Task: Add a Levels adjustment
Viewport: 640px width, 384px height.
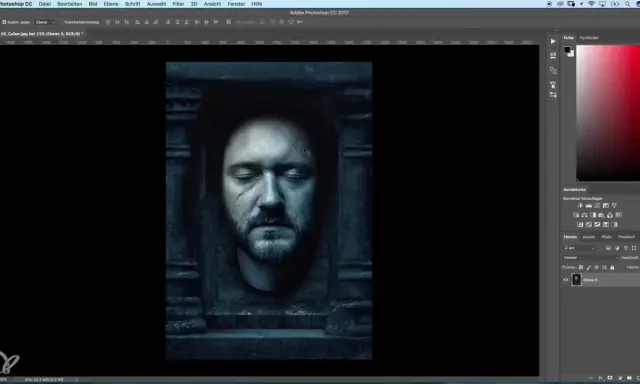Action: pos(589,205)
